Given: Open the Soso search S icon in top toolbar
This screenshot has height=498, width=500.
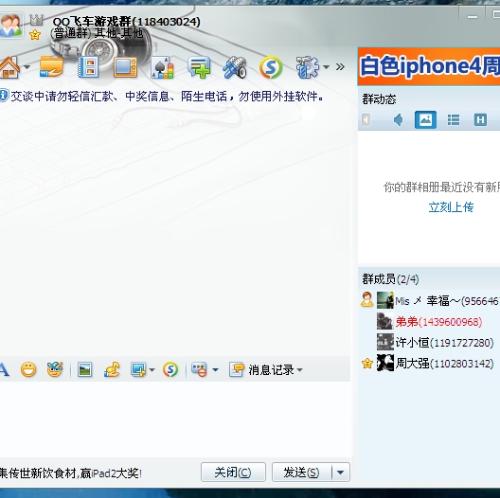Looking at the screenshot, I should 271,67.
